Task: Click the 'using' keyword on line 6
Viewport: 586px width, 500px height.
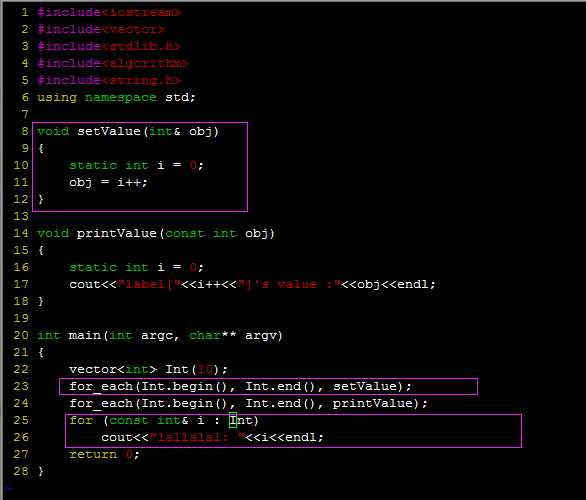Action: (57, 98)
